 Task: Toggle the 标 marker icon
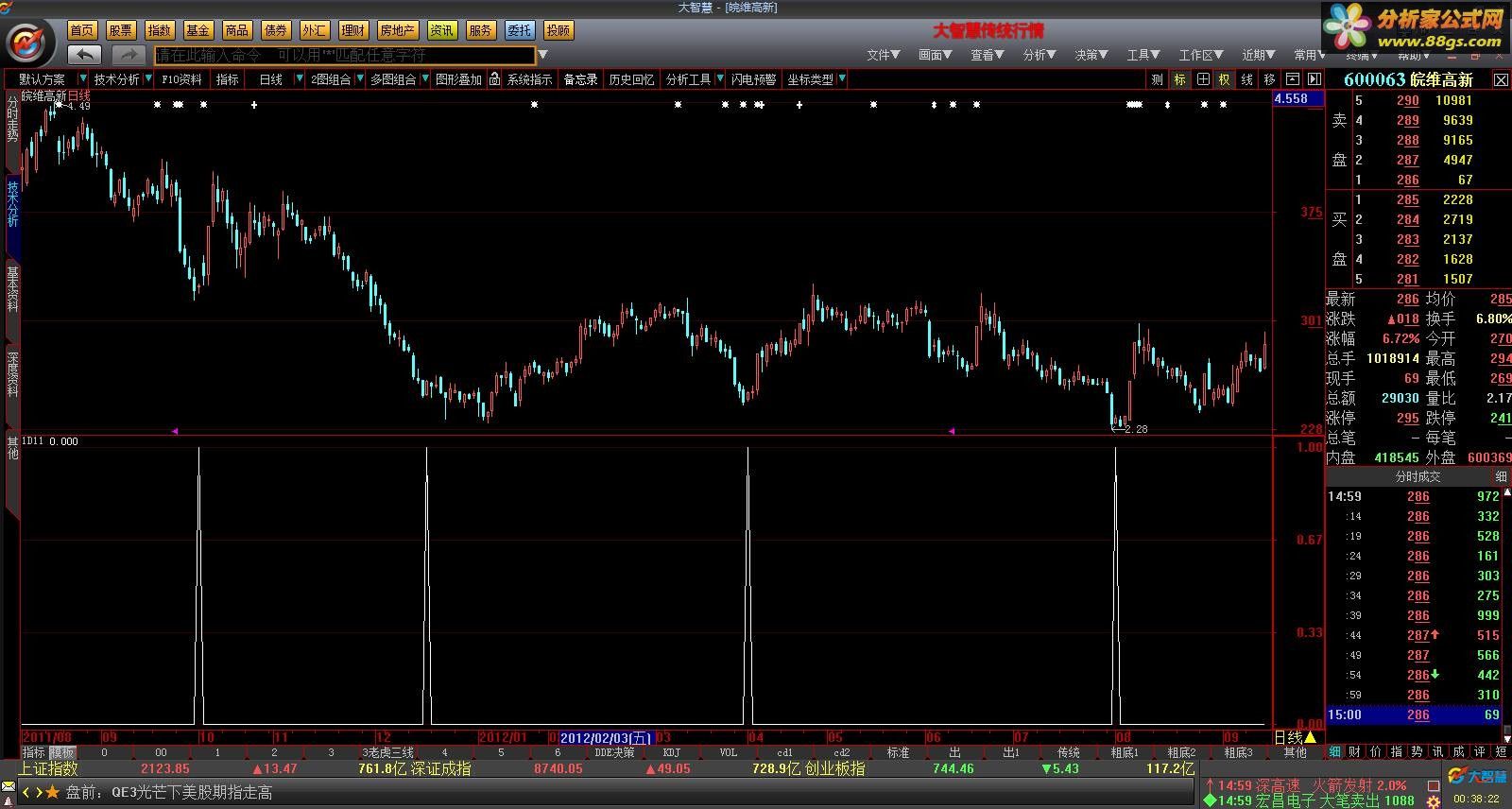(x=1180, y=79)
